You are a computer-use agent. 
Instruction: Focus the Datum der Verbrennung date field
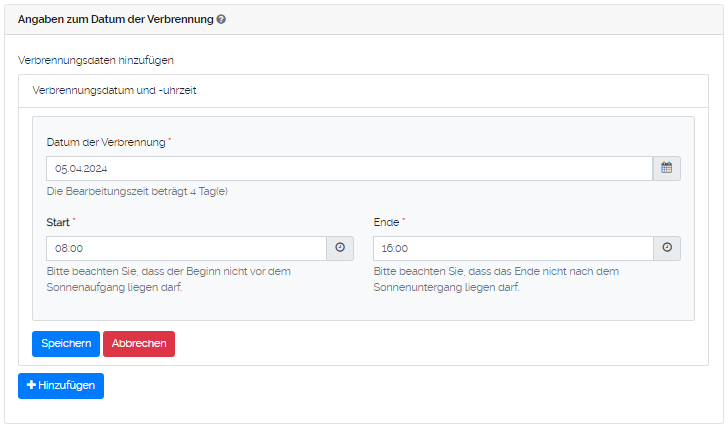coord(349,168)
